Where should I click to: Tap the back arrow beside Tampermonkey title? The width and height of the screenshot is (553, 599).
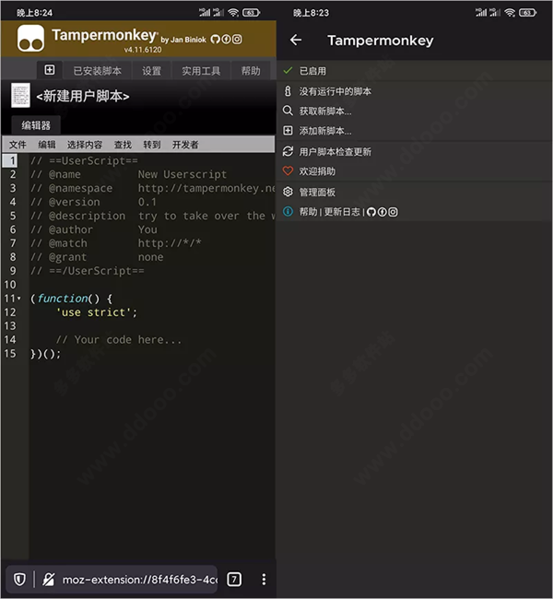click(296, 40)
